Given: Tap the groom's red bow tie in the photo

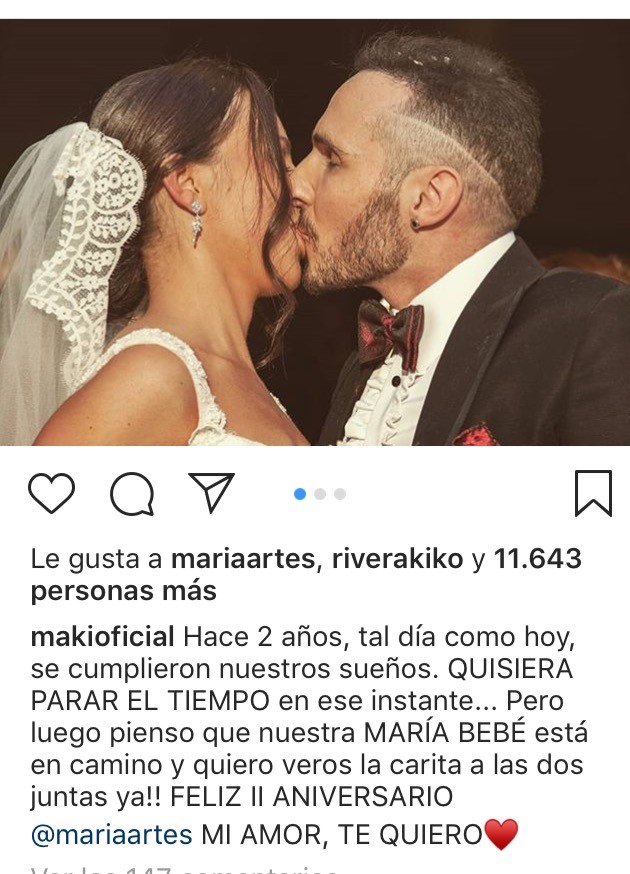Looking at the screenshot, I should (x=390, y=334).
